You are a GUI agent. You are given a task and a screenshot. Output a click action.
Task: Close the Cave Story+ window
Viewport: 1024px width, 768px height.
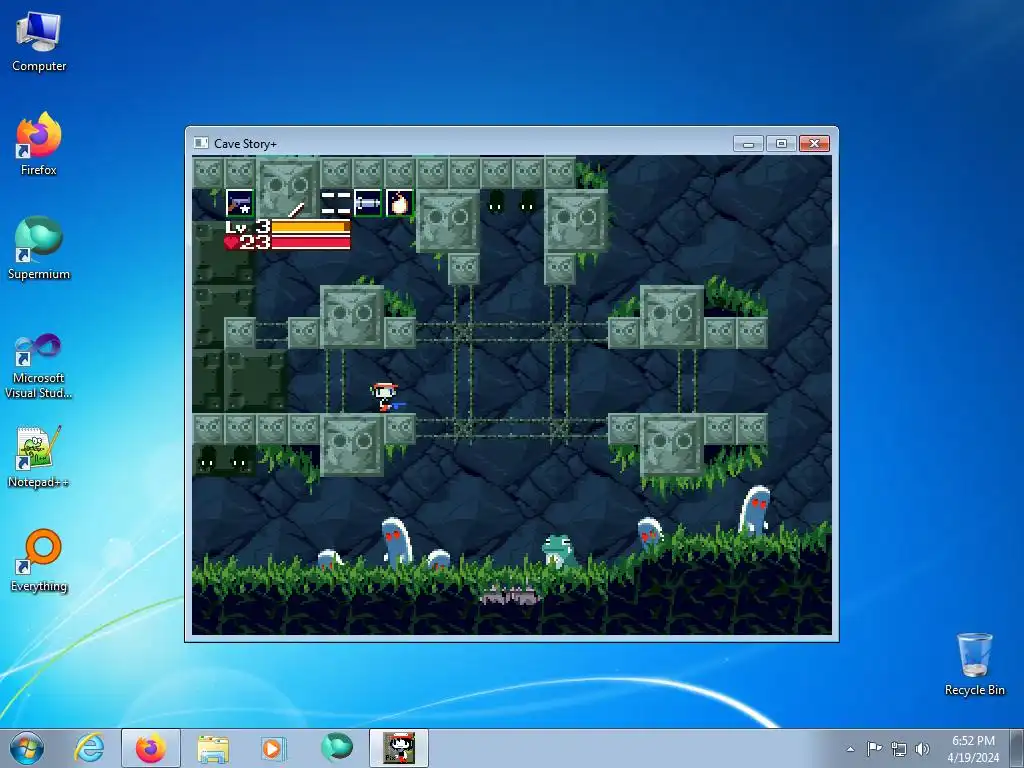(x=814, y=144)
